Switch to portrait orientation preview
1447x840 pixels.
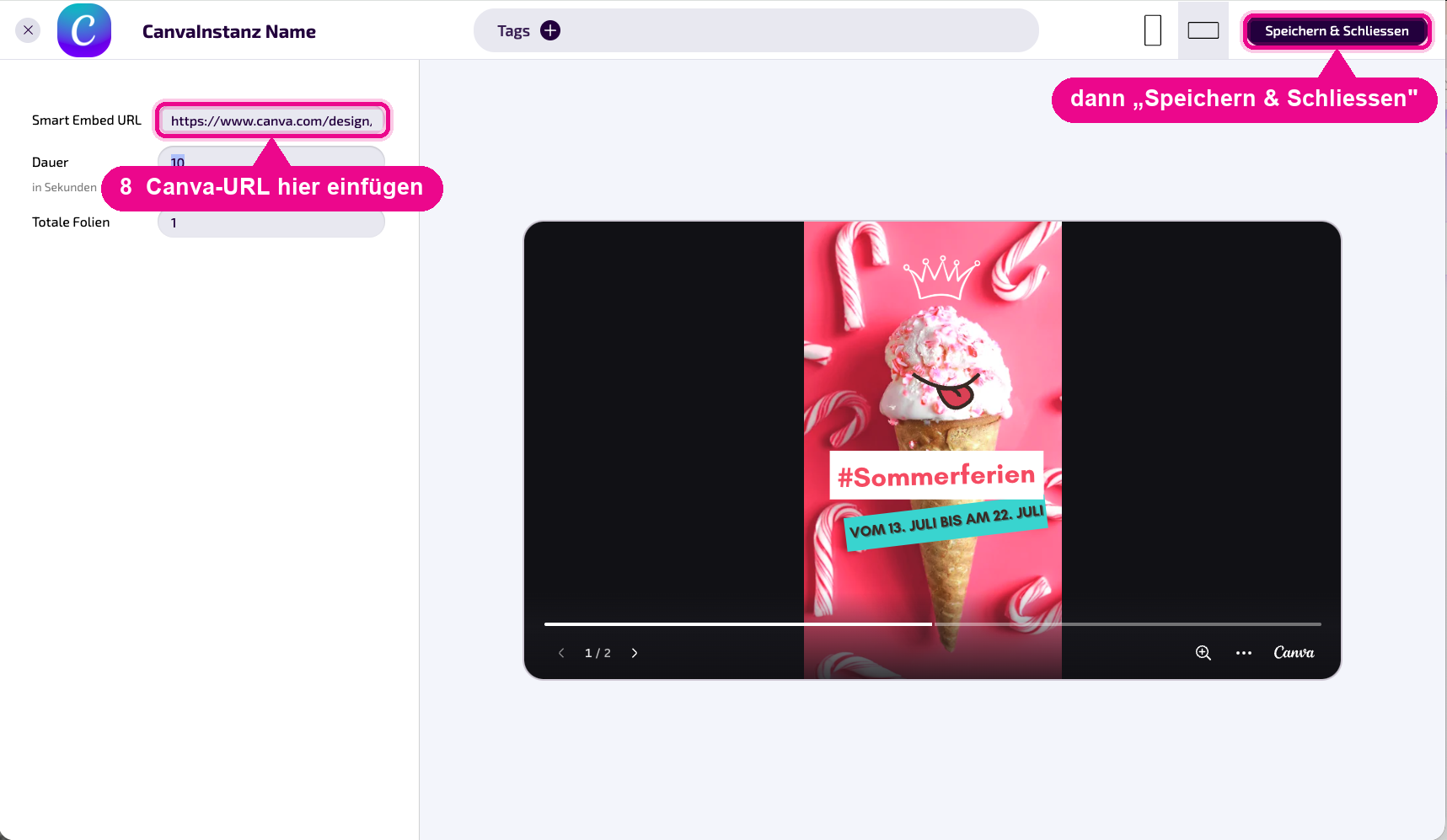click(1153, 30)
